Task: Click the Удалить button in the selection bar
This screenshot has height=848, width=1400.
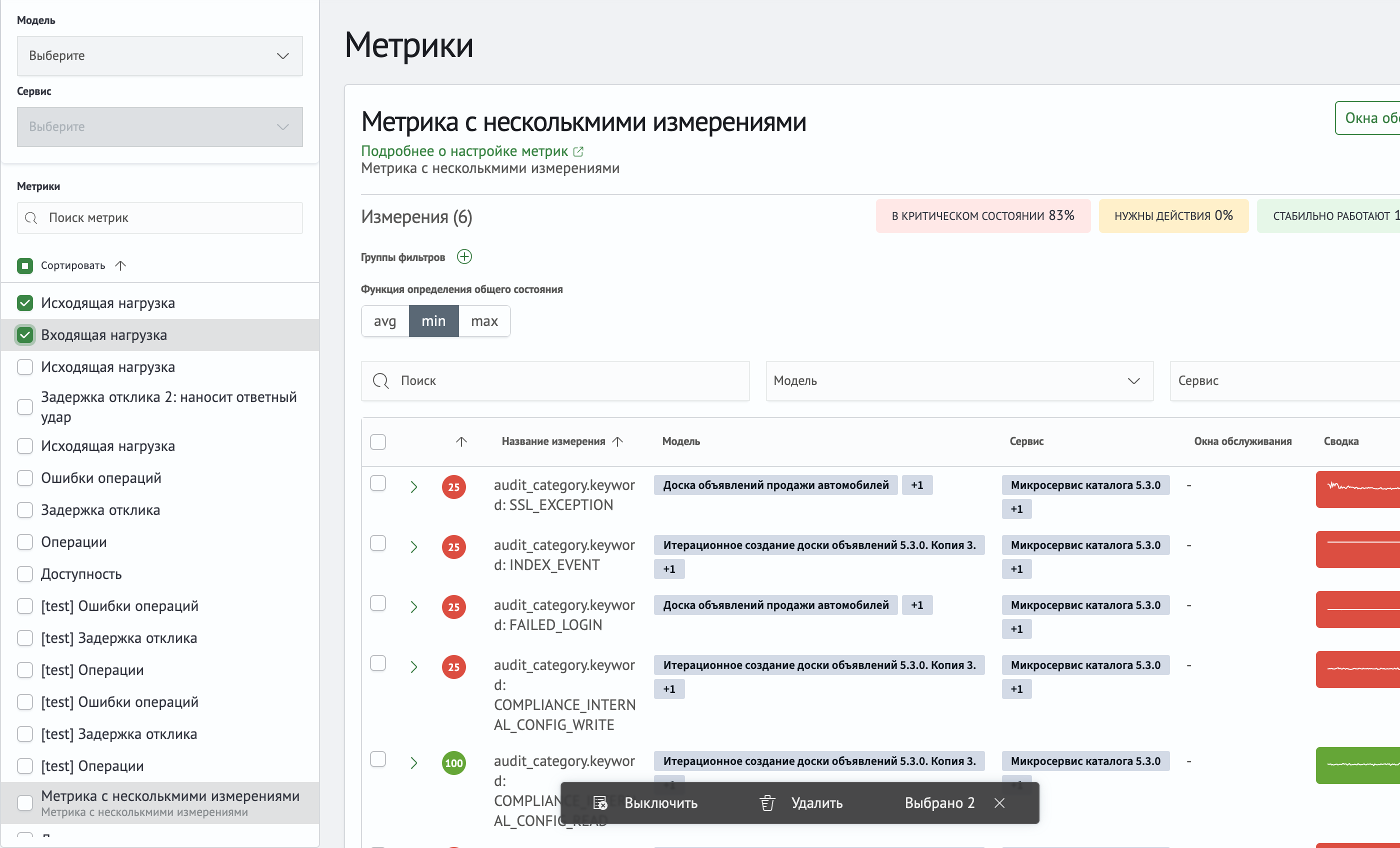Action: pos(801,802)
